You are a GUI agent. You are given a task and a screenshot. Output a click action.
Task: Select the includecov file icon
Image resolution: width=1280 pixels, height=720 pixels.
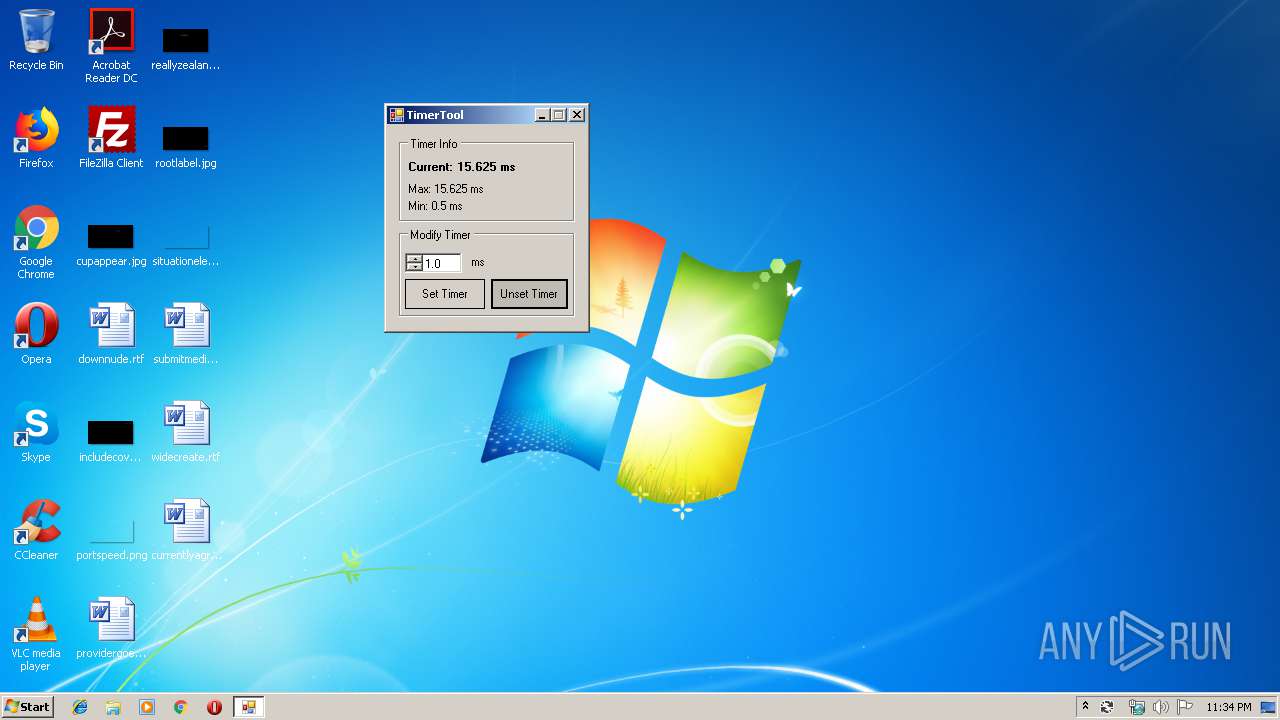tap(111, 439)
